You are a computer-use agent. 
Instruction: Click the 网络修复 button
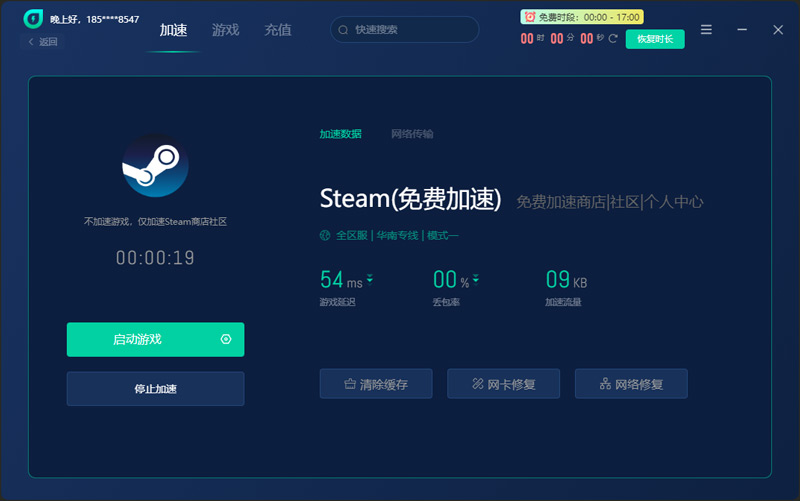(631, 384)
